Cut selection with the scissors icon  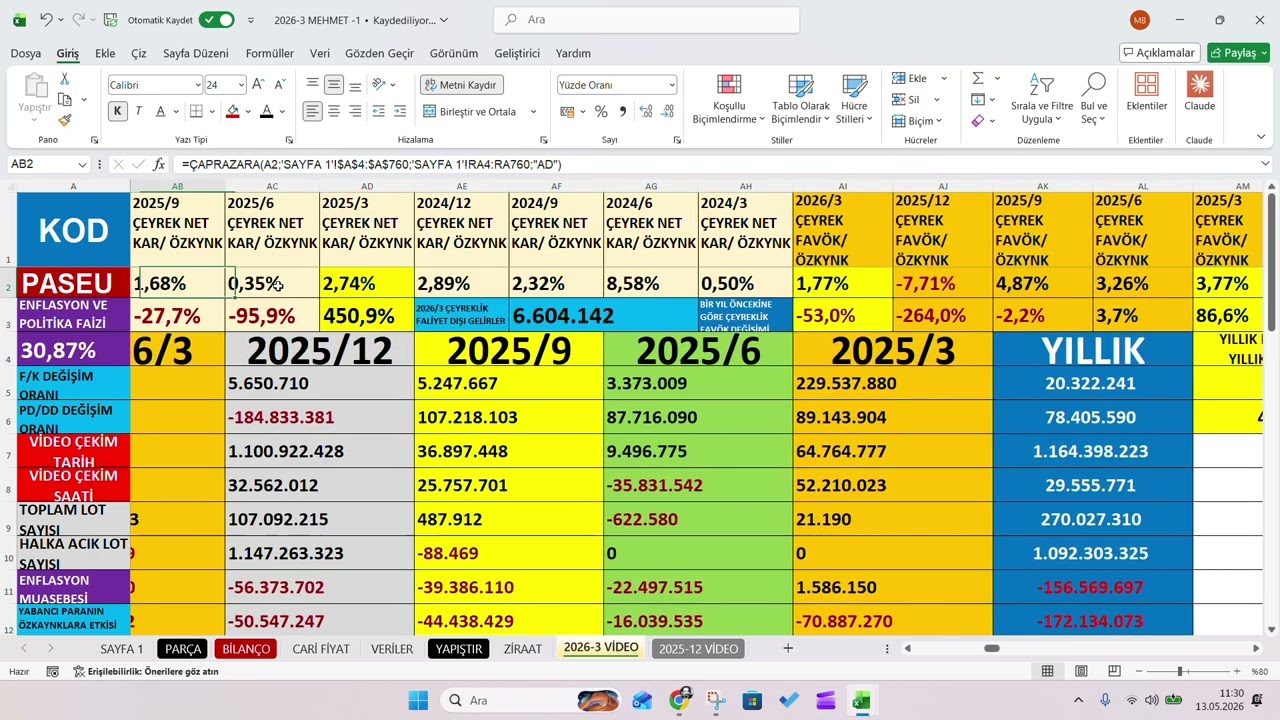(x=65, y=78)
